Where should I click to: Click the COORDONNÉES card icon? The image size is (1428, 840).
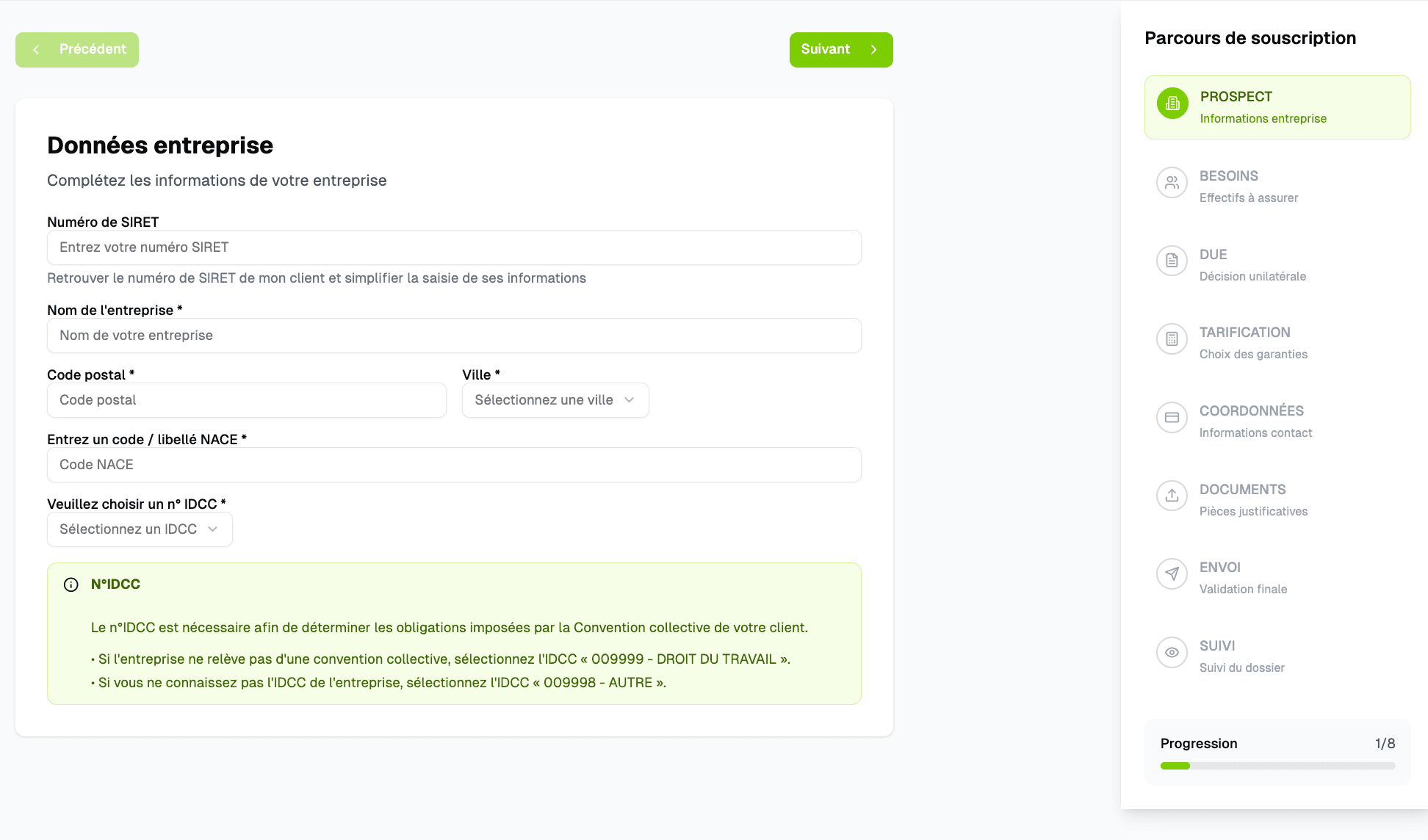[x=1172, y=417]
